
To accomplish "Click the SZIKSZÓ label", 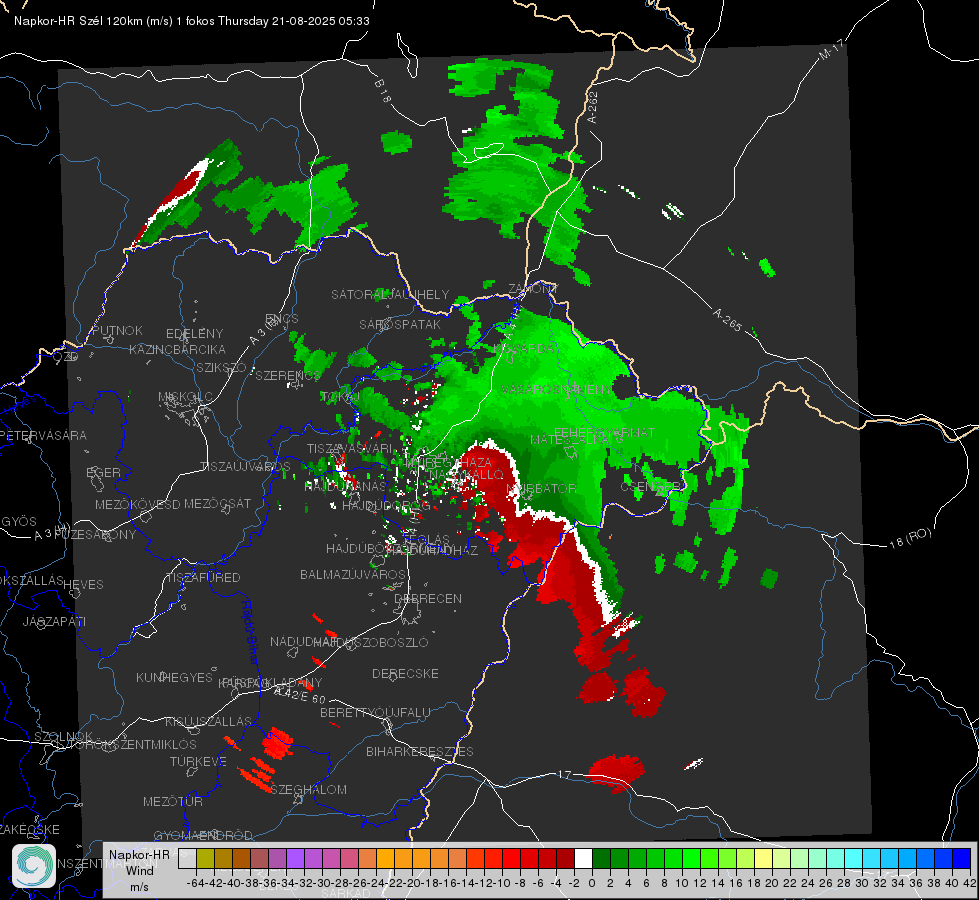I will point(222,367).
